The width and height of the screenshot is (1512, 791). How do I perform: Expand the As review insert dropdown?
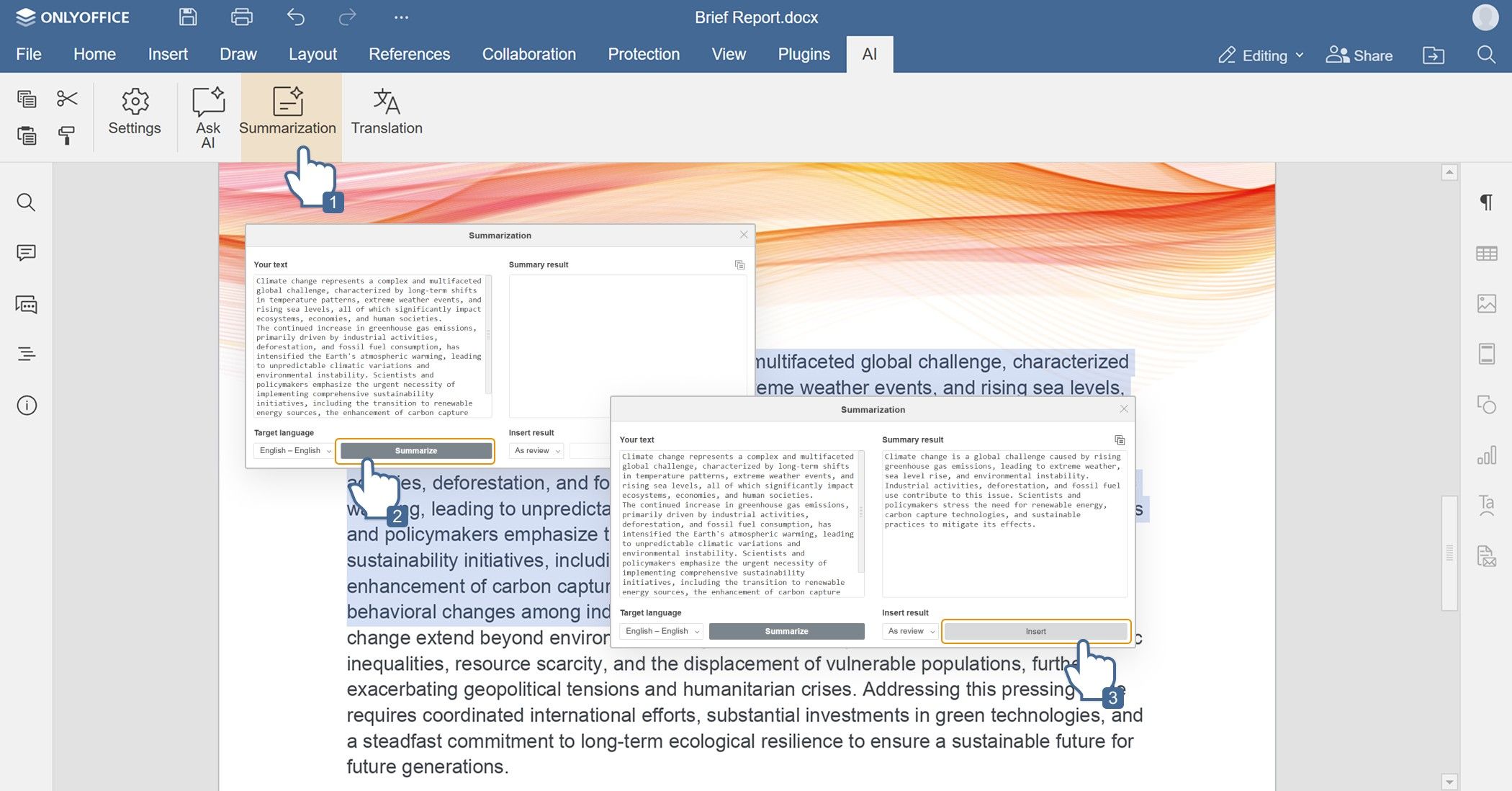pos(910,631)
